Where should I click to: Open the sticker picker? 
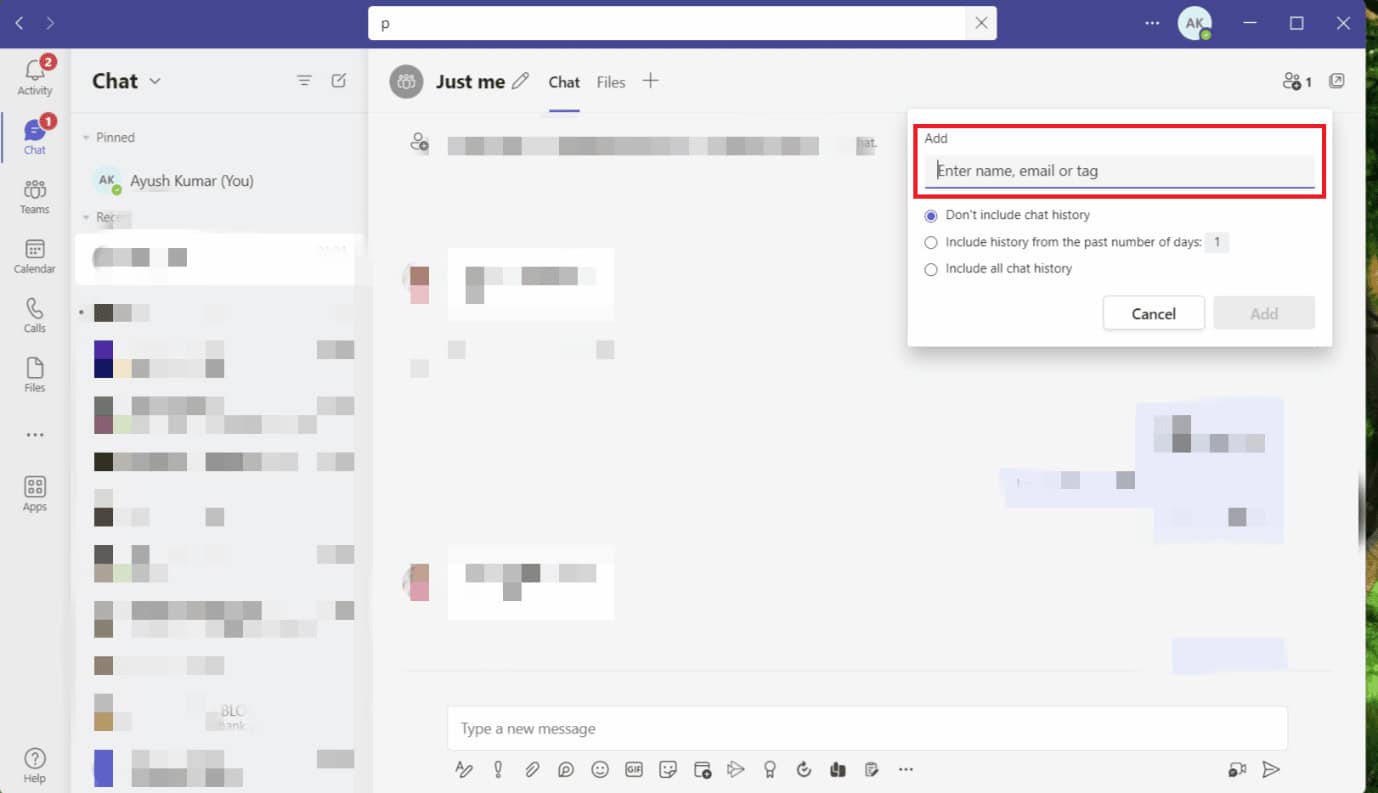click(x=668, y=769)
